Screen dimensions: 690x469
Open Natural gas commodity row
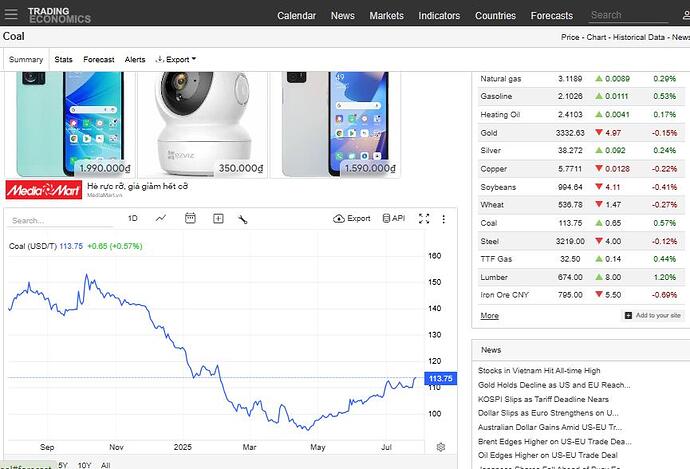point(581,79)
